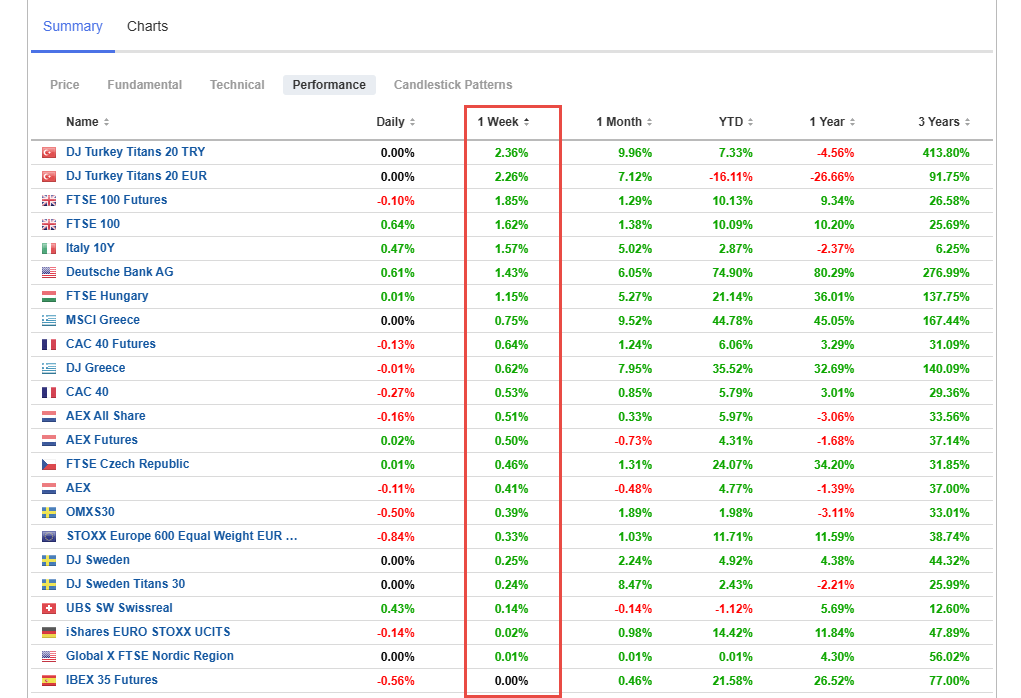Open UBS SW Swissreal link
Image resolution: width=1021 pixels, height=698 pixels.
pos(119,608)
